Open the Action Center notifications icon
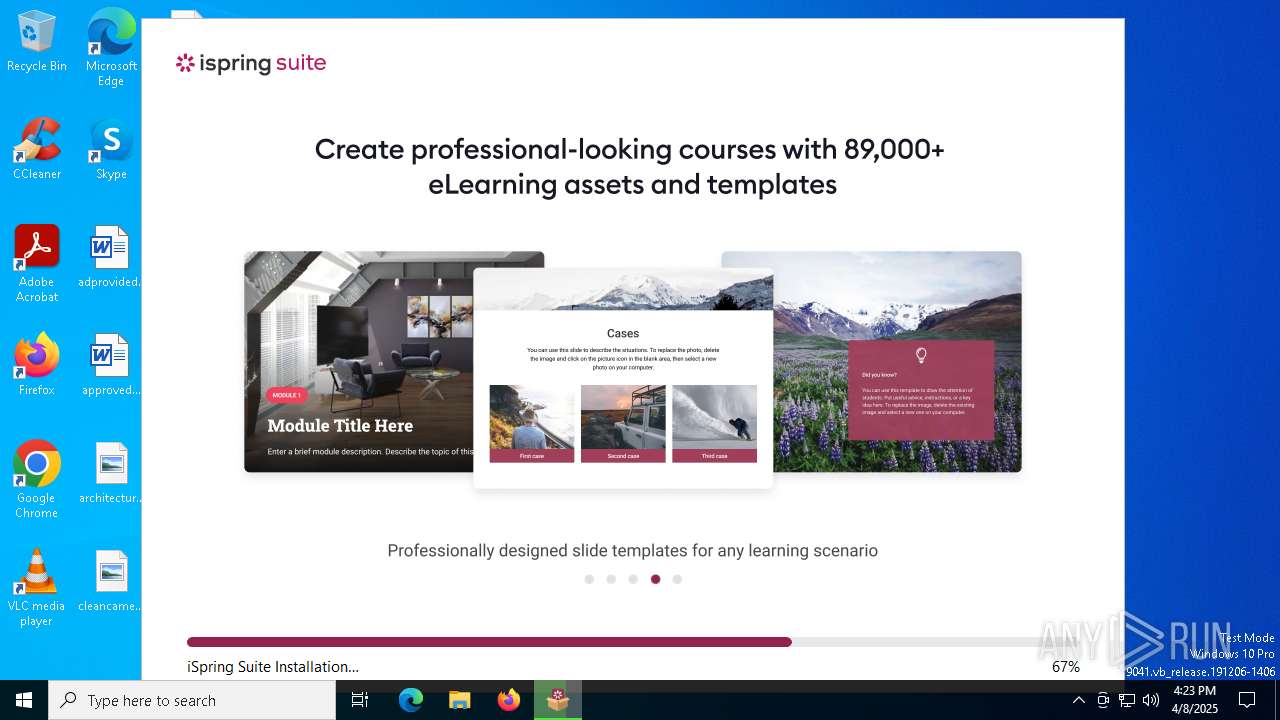Screen dimensions: 1280x720 [1247, 700]
